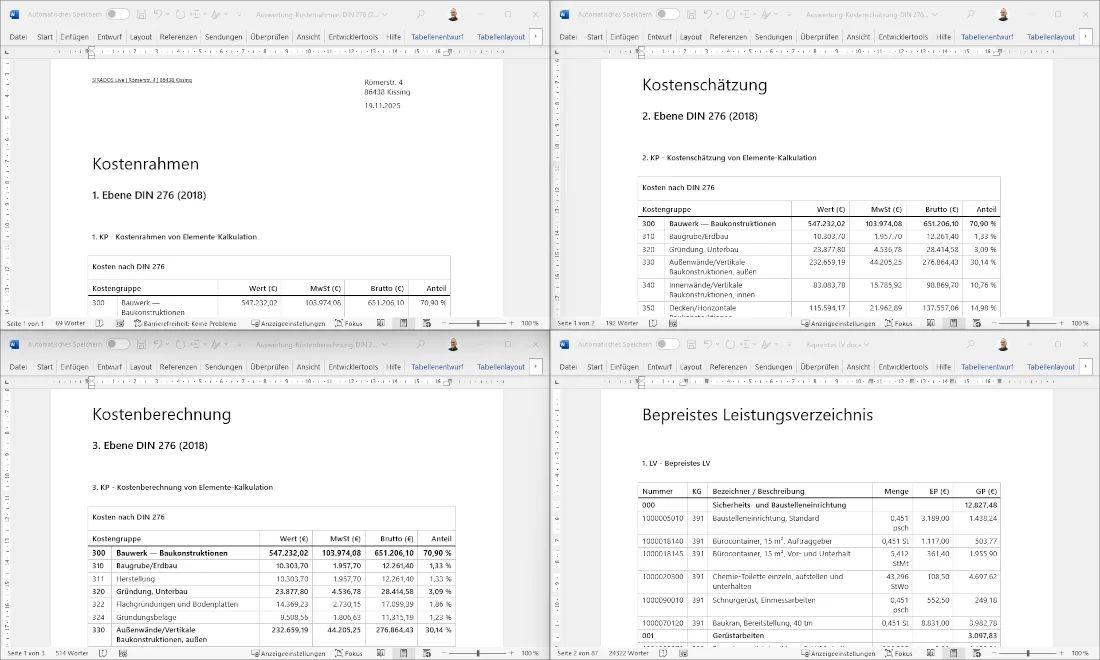This screenshot has width=1100, height=660.
Task: Expand the ribbon tab overflow arrow in the Kostenrahmen window
Action: 536,36
